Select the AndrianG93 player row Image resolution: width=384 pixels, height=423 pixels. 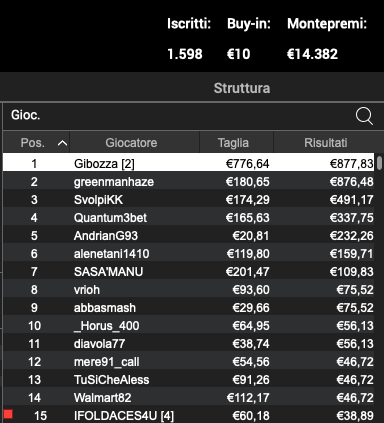click(189, 236)
